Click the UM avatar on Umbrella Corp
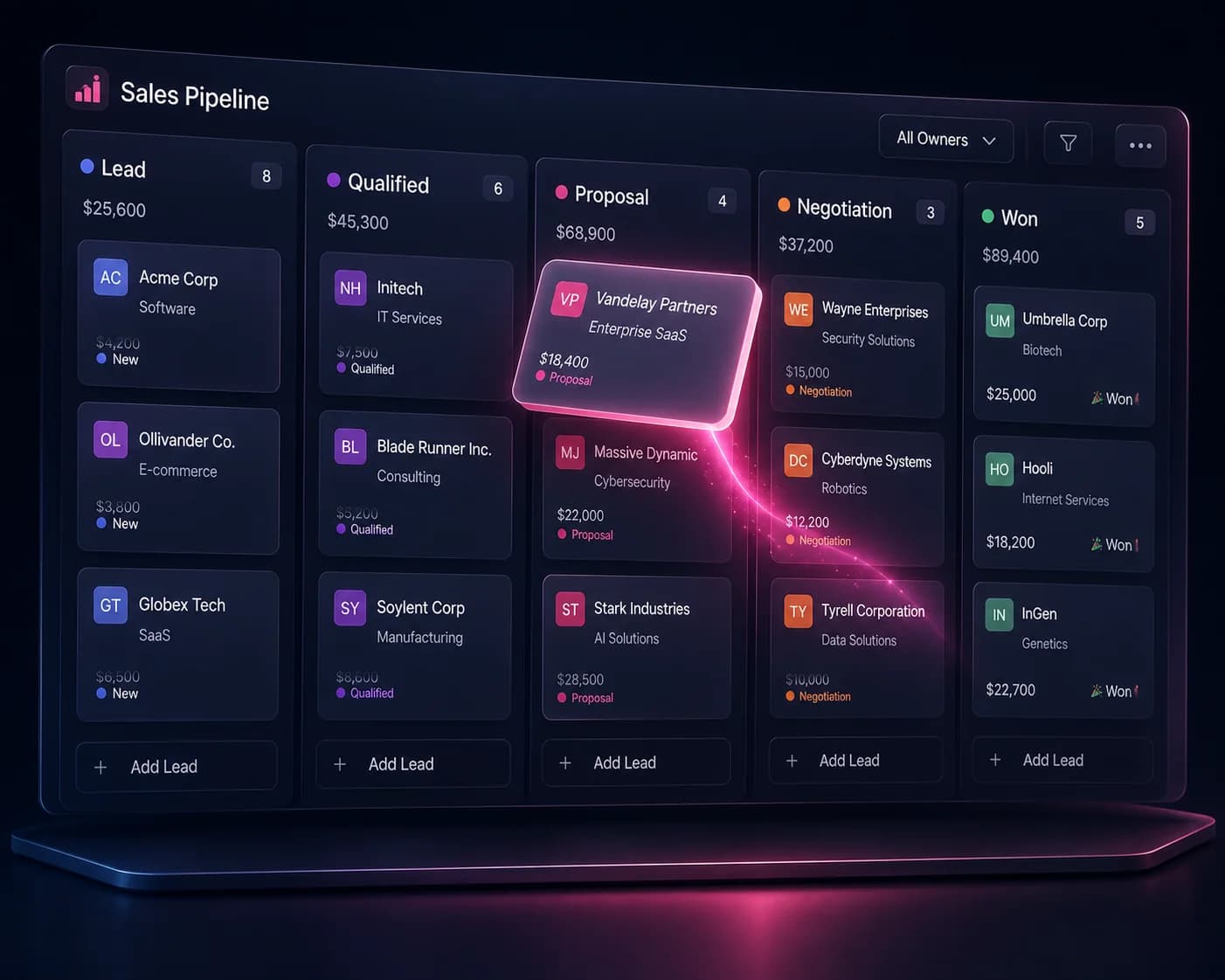 point(1000,321)
